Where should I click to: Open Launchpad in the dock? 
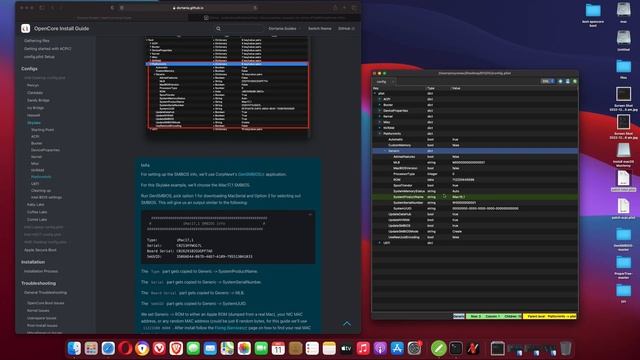pos(91,348)
